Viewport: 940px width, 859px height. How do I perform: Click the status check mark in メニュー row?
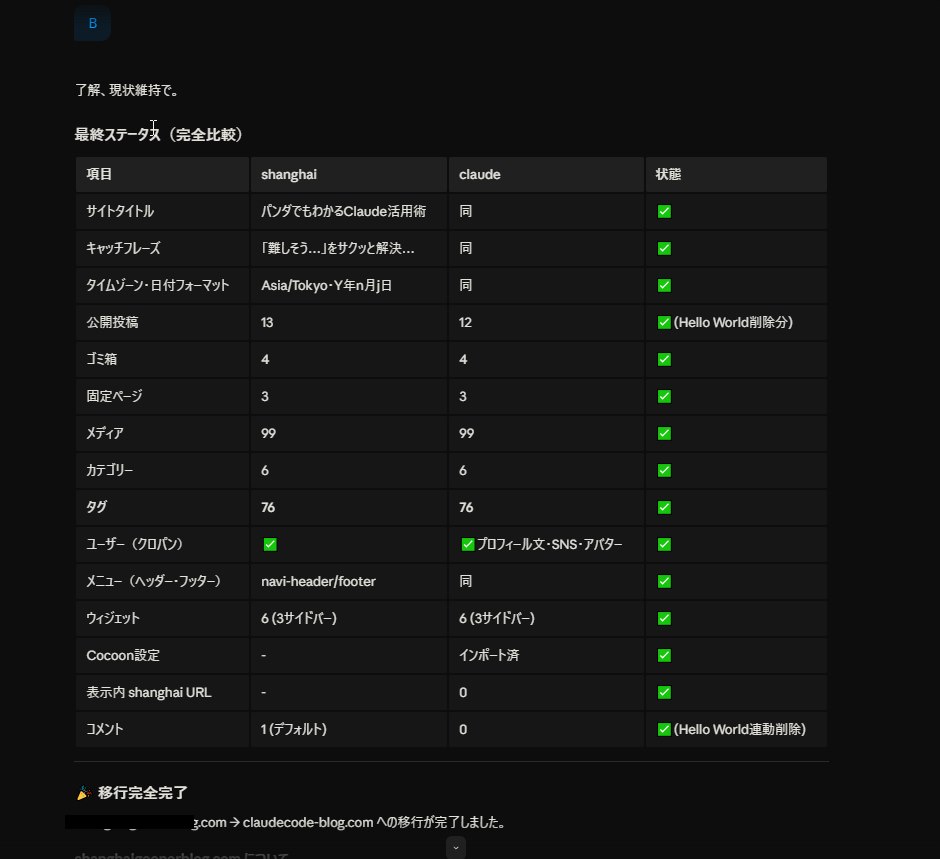coord(664,581)
